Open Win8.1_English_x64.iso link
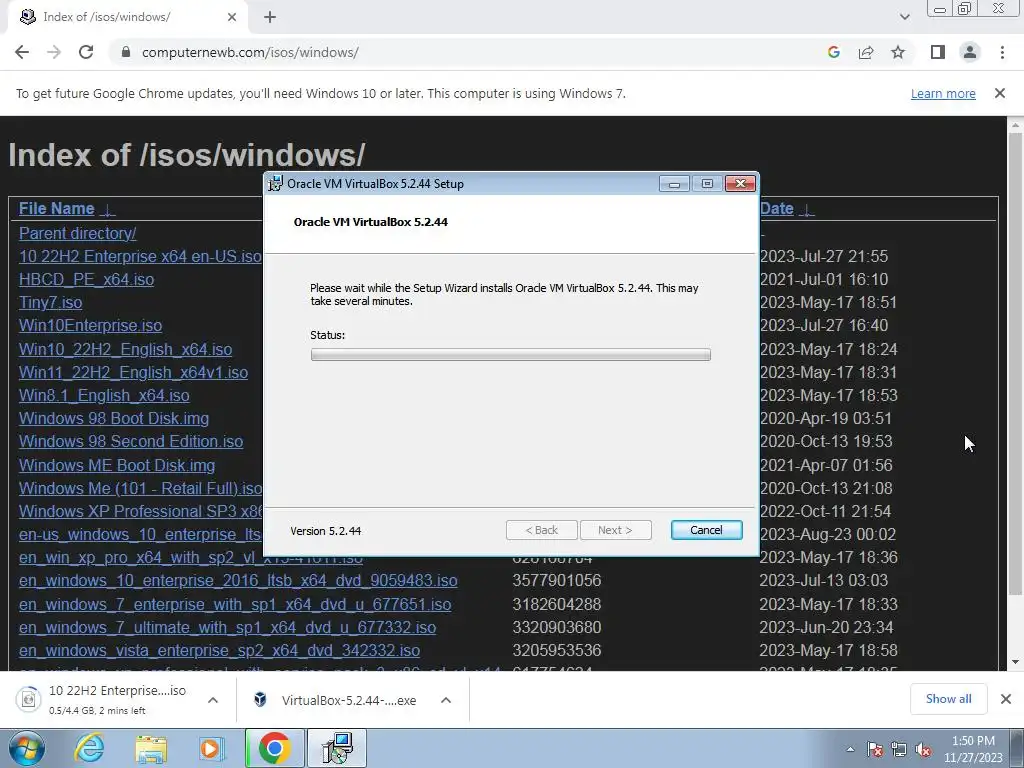The image size is (1024, 768). coord(104,395)
